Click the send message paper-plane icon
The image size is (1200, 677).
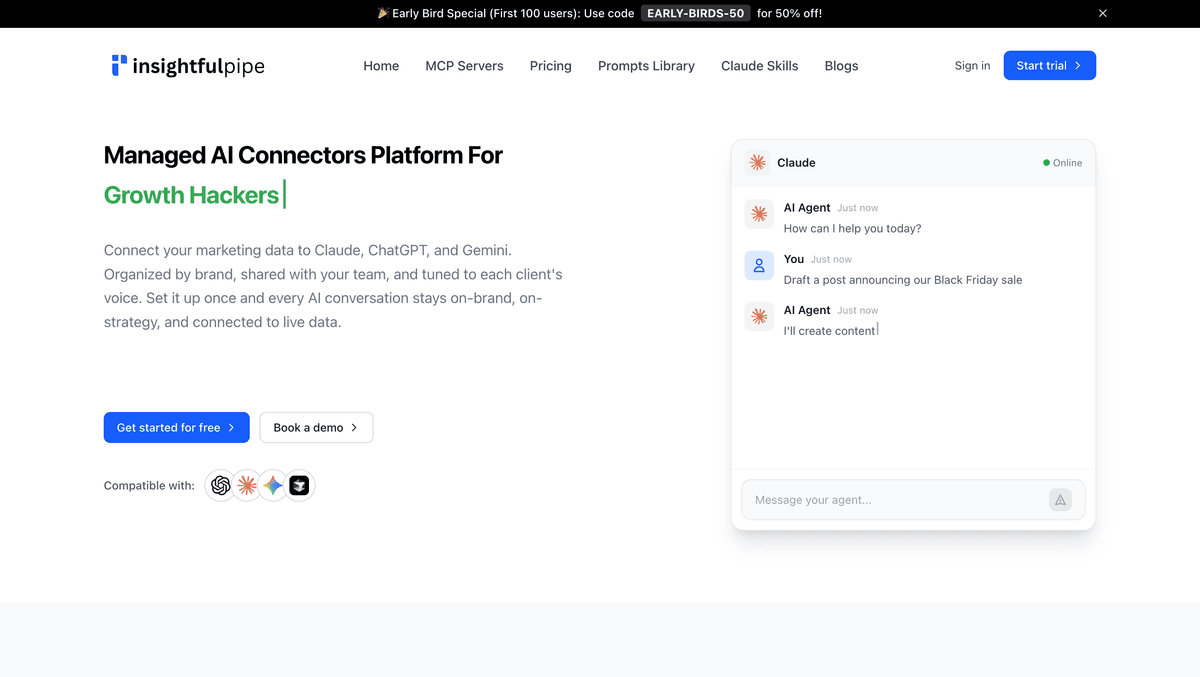1060,499
